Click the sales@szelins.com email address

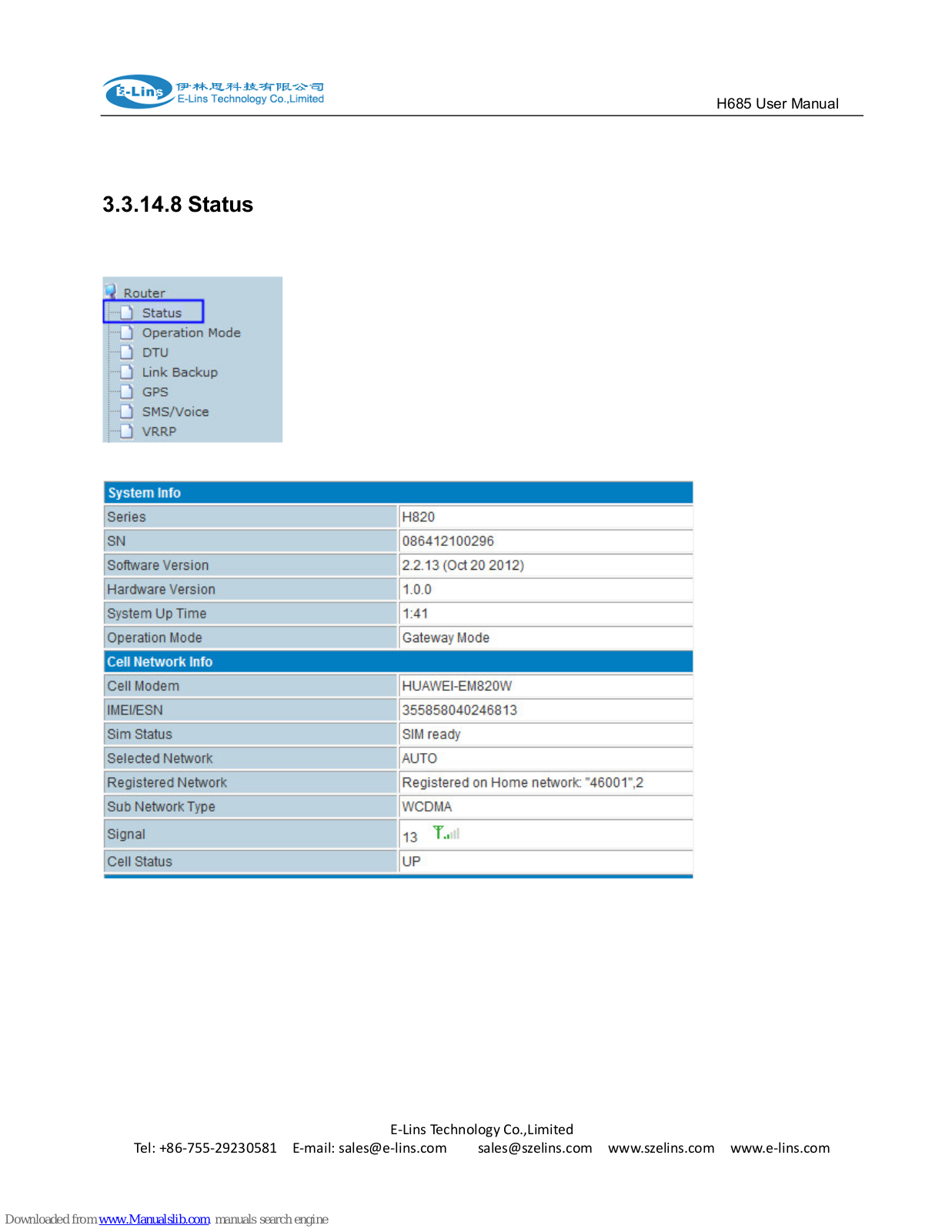click(535, 1148)
